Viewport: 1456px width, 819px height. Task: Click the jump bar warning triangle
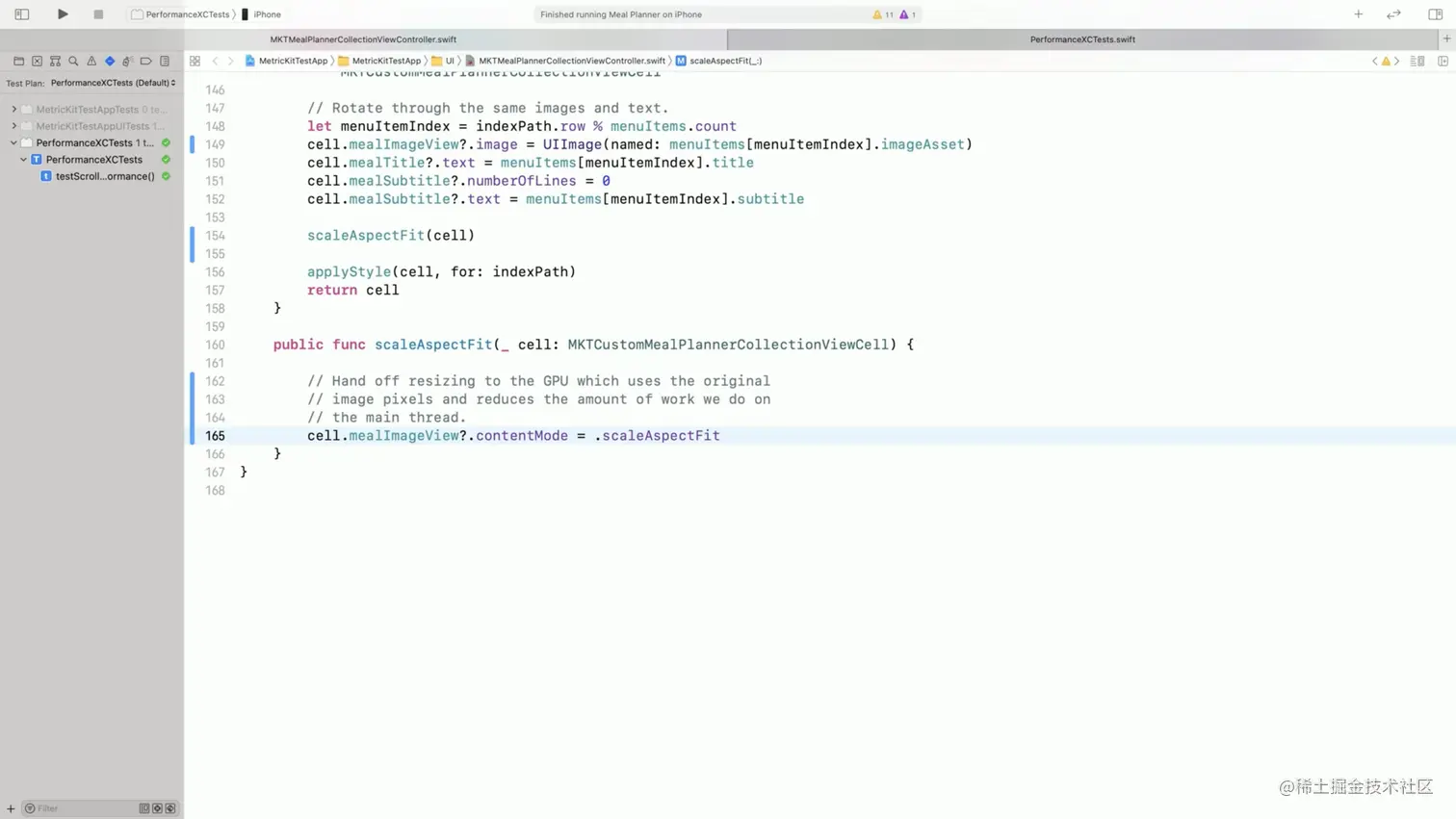point(1386,61)
